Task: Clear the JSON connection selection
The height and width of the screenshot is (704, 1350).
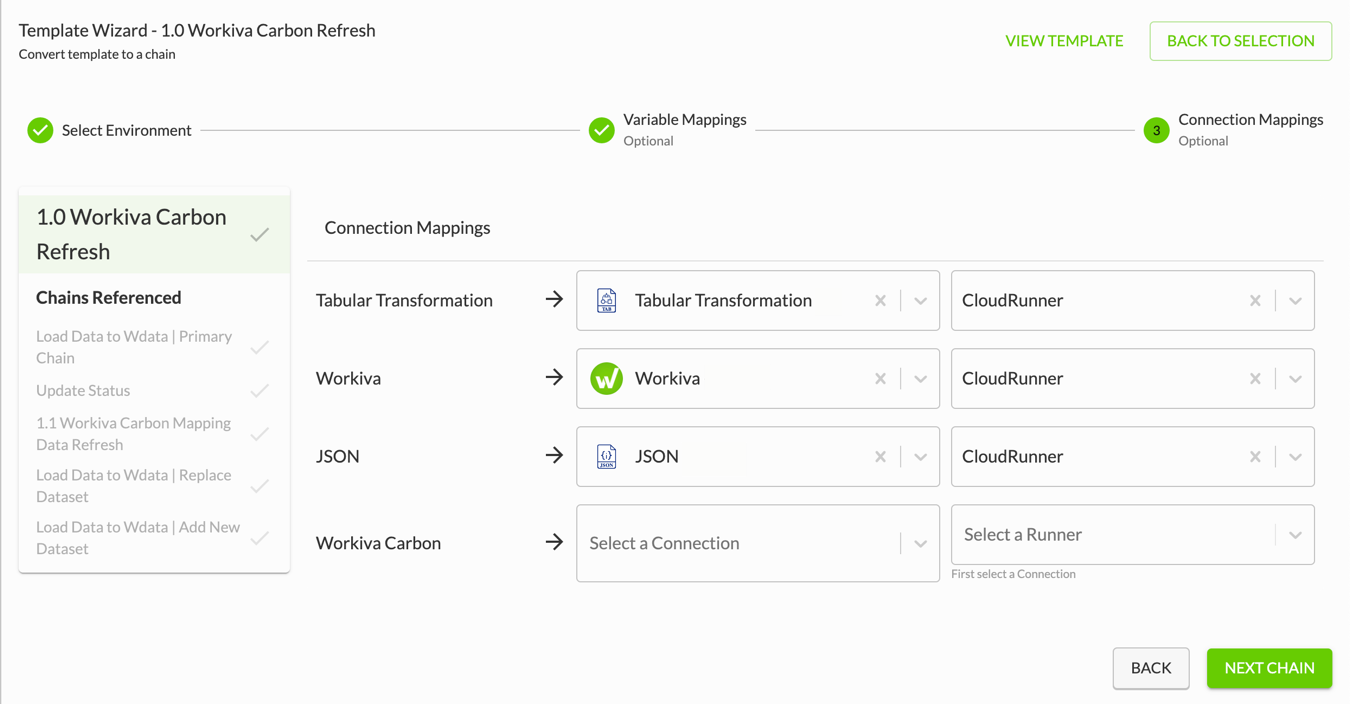Action: [880, 456]
